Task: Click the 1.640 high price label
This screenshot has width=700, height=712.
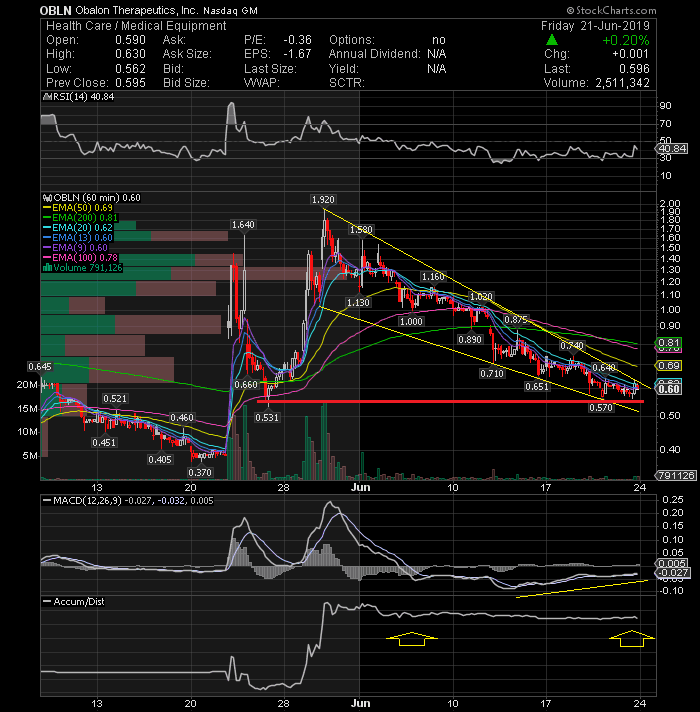Action: (x=243, y=225)
